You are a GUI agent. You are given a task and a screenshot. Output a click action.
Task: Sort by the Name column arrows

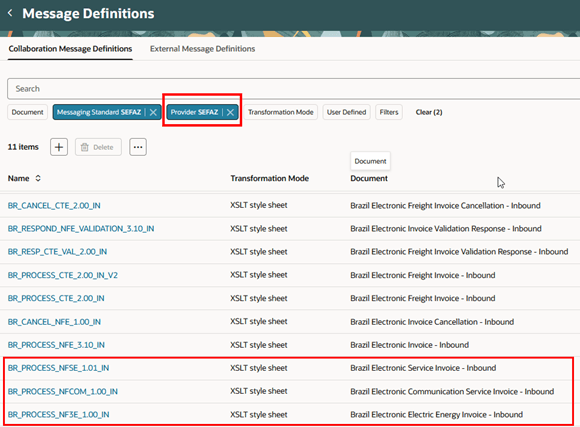pos(38,178)
